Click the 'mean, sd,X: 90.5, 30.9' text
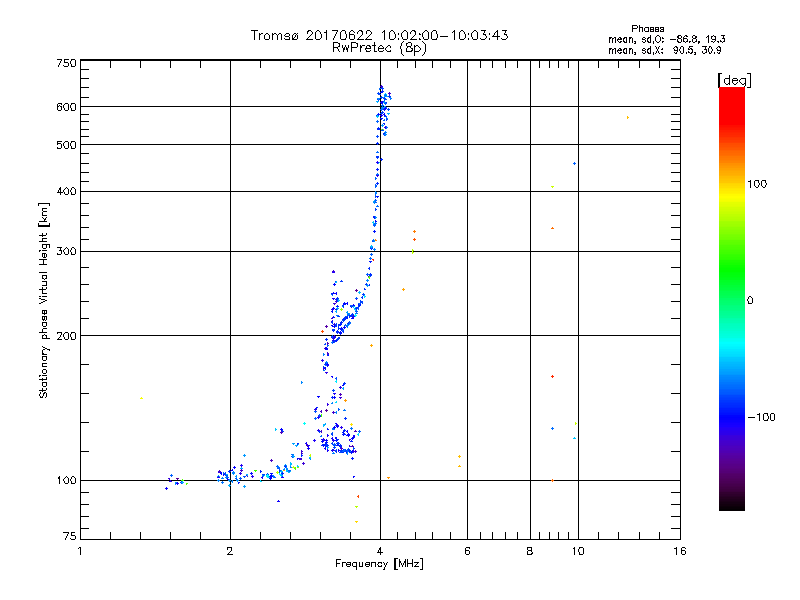800x600 pixels. click(x=664, y=50)
